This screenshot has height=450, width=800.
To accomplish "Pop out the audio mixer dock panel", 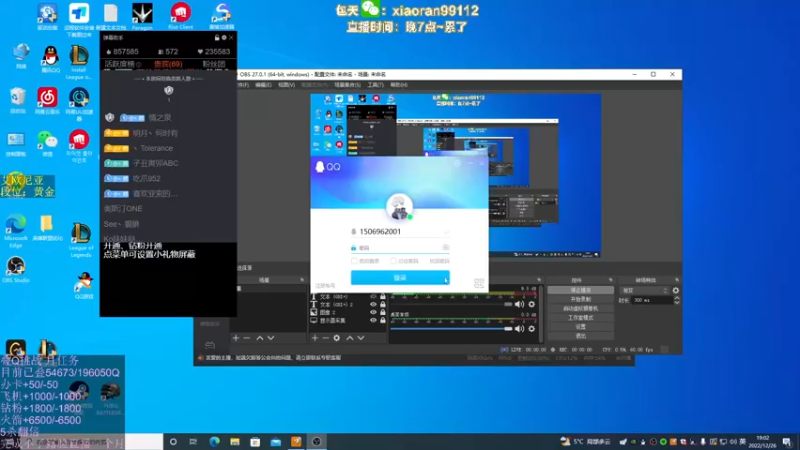I will pyautogui.click(x=539, y=280).
